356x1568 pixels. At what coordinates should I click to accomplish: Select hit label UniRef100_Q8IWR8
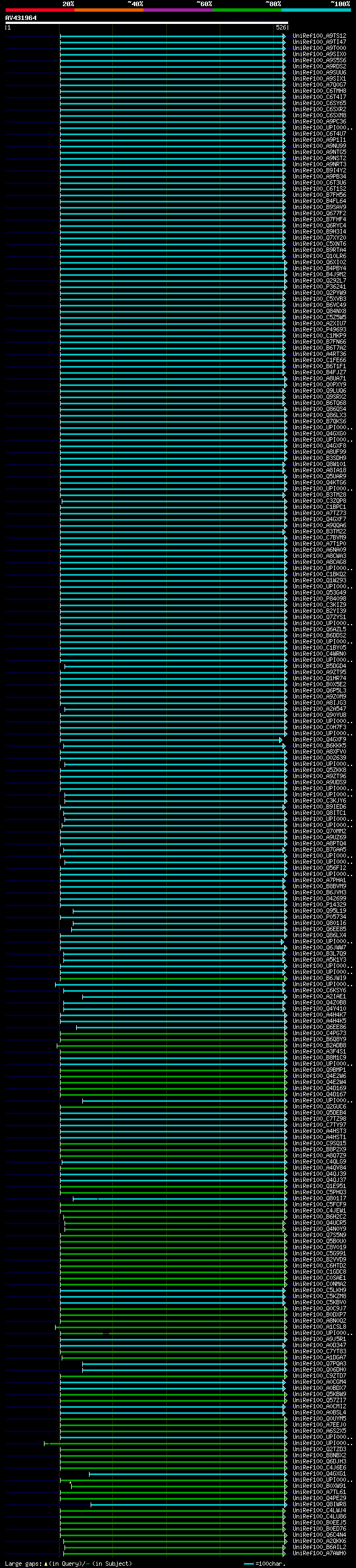click(319, 1504)
